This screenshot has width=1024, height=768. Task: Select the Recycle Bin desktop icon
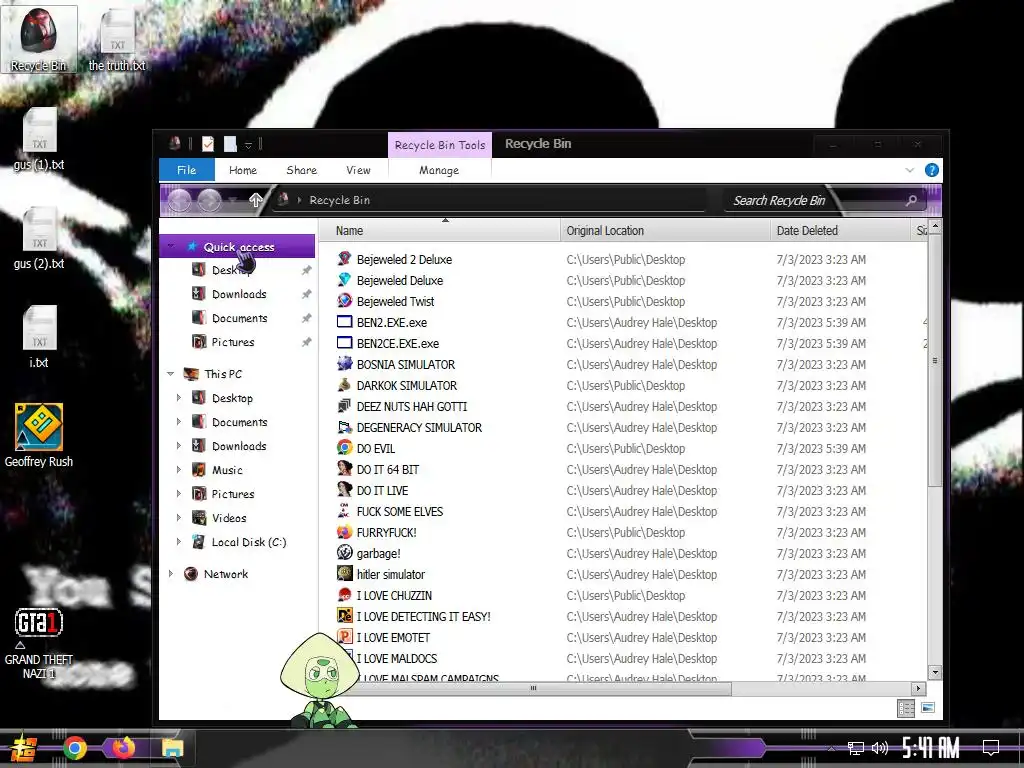pyautogui.click(x=39, y=39)
